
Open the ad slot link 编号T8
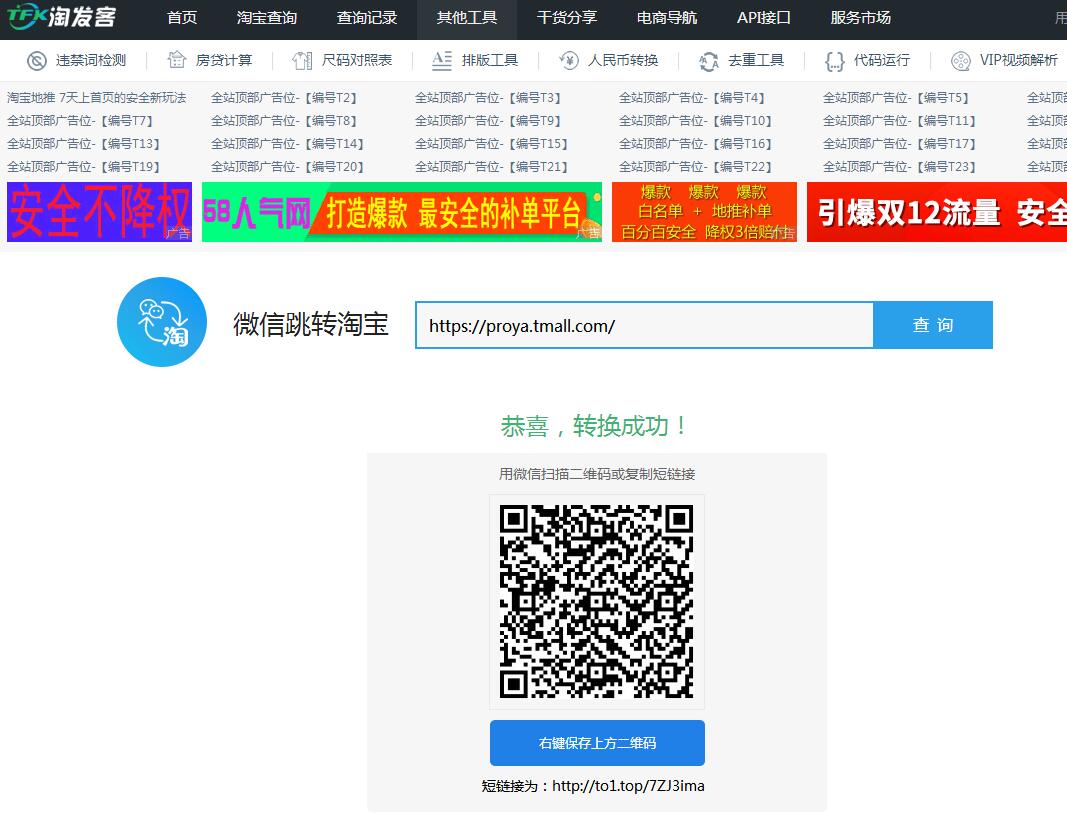click(x=284, y=121)
